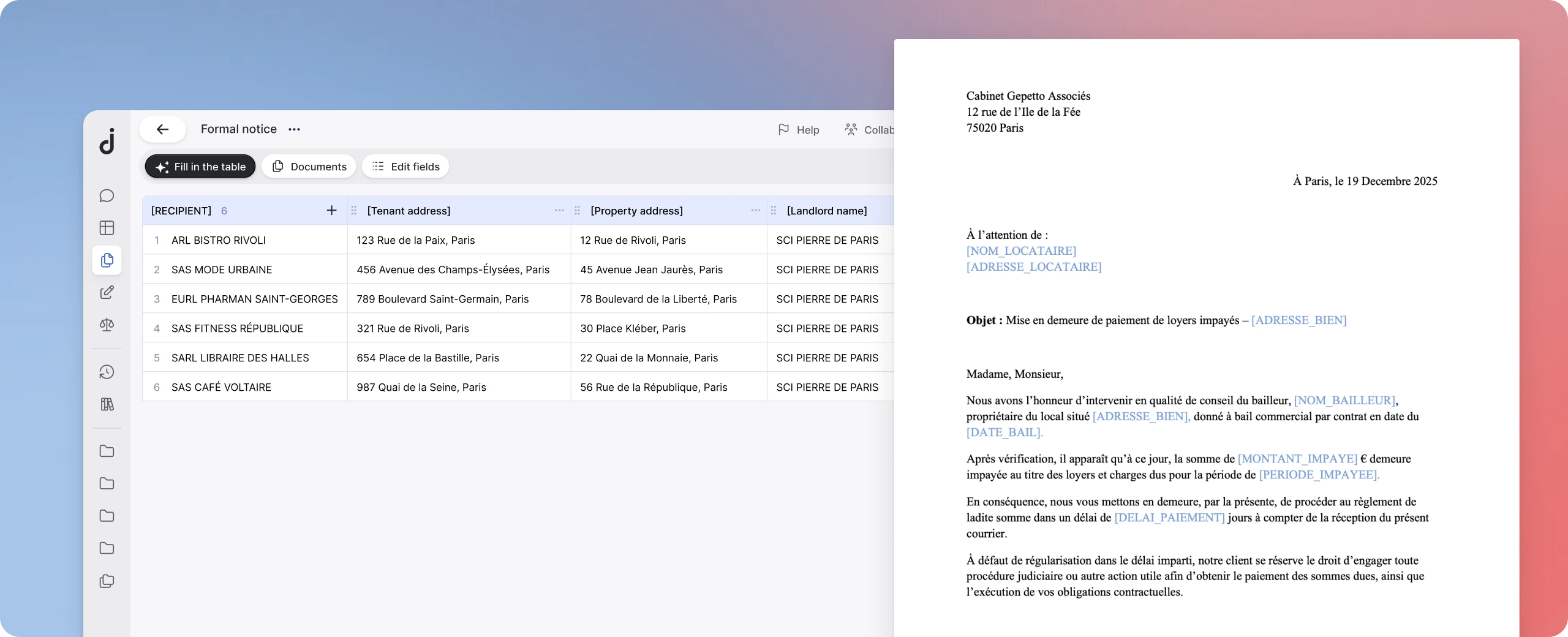Select the EURL PHARMAN SAINT-GEORGES cell

[245, 299]
